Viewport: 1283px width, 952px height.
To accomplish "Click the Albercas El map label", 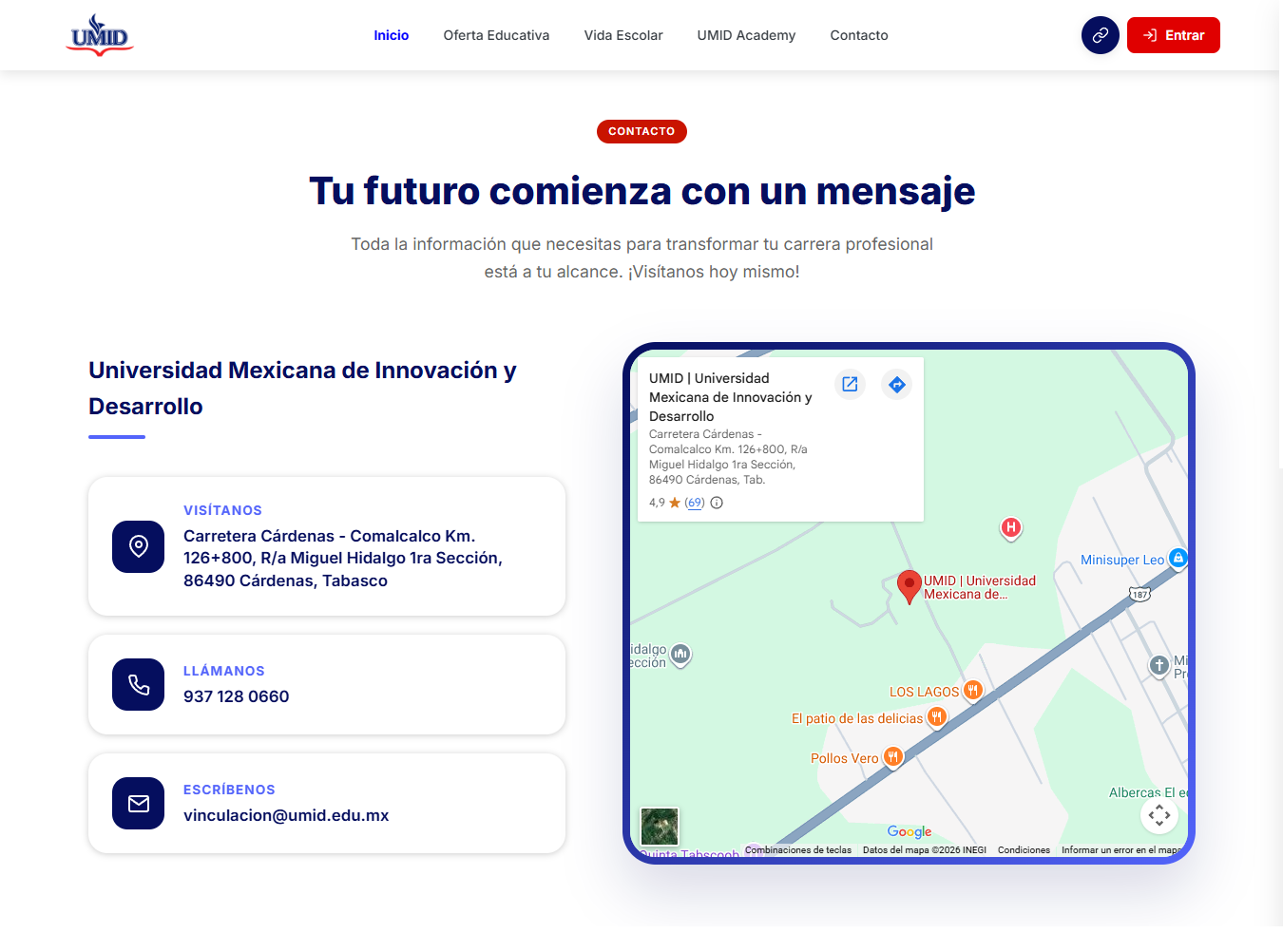I will point(1148,792).
